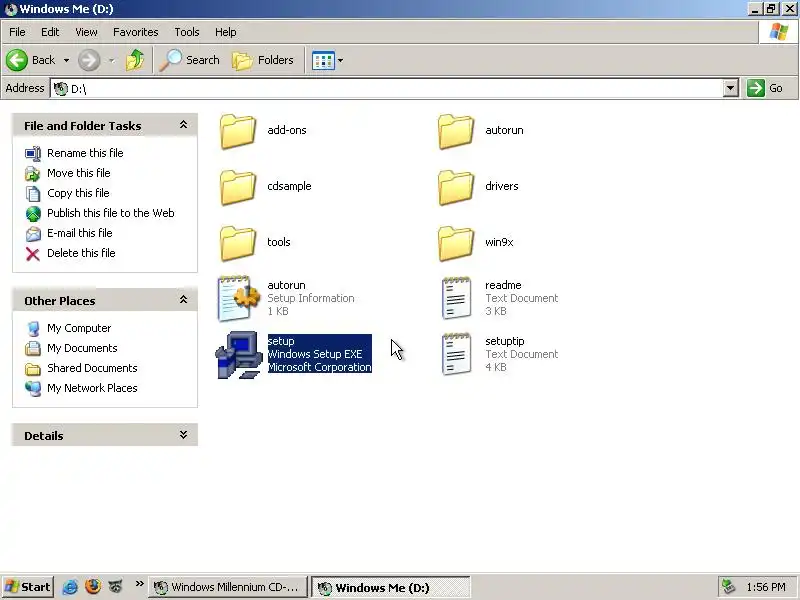Image resolution: width=800 pixels, height=600 pixels.
Task: Click Delete this file link
Action: tap(81, 253)
